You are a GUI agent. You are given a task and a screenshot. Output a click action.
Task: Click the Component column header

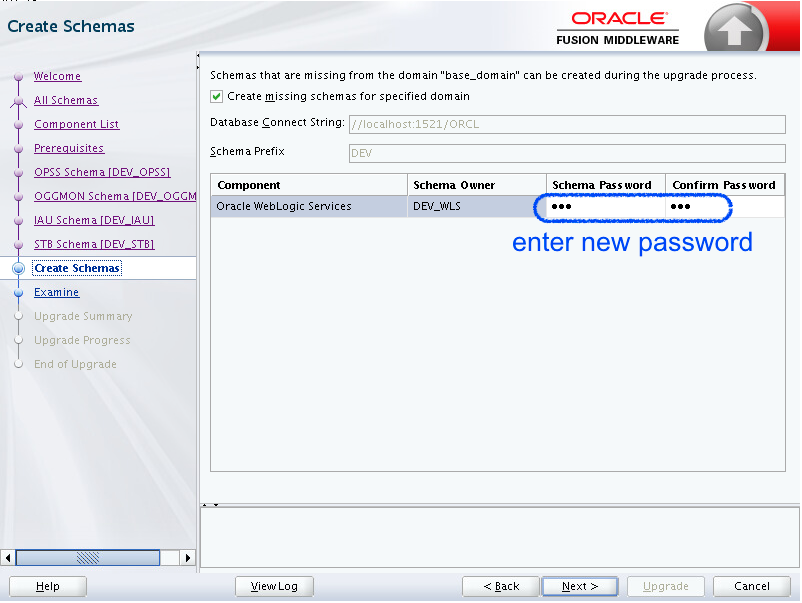click(x=309, y=185)
